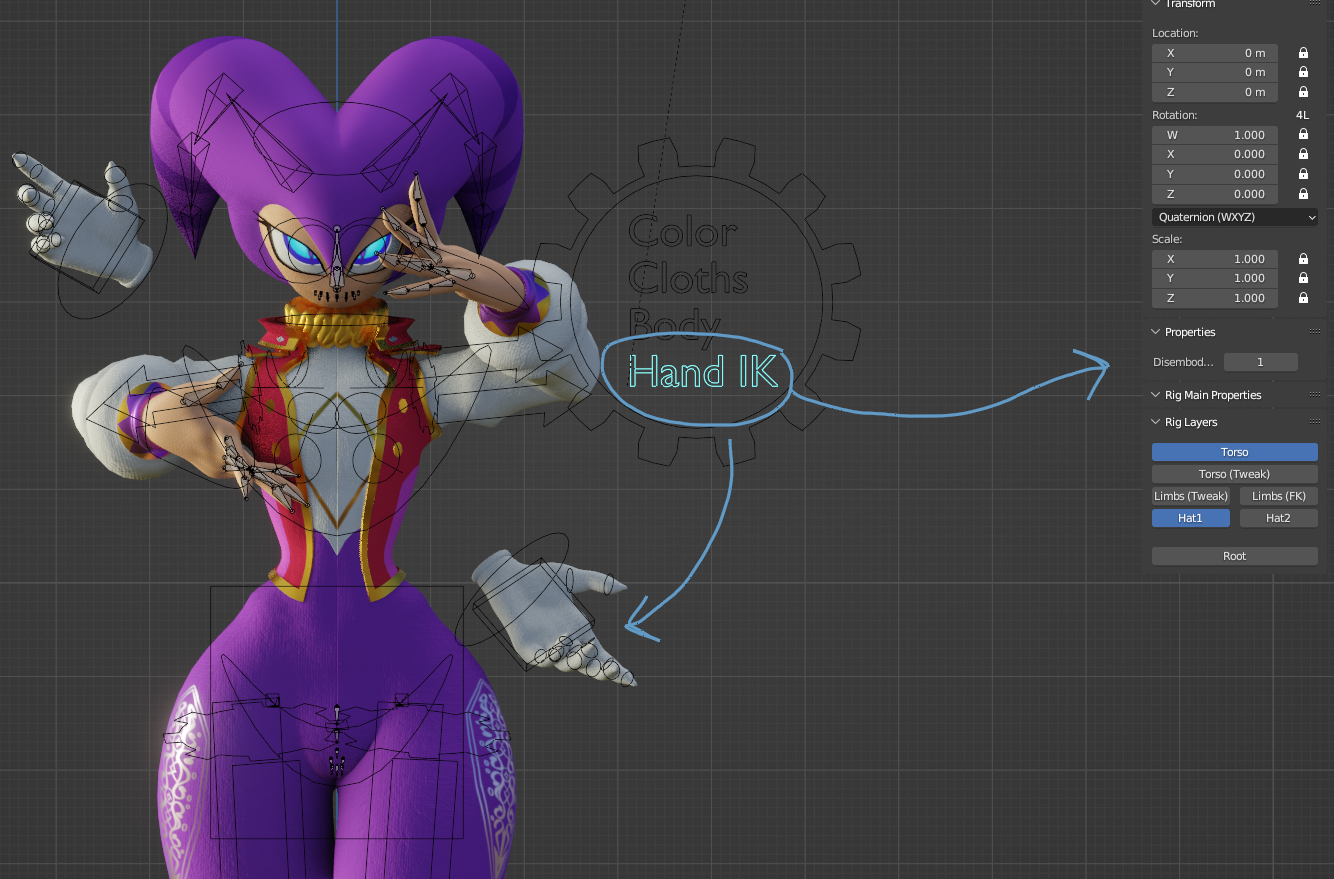Screen dimensions: 1334x879
Task: Collapse the Rig Layers panel
Action: (x=1156, y=422)
